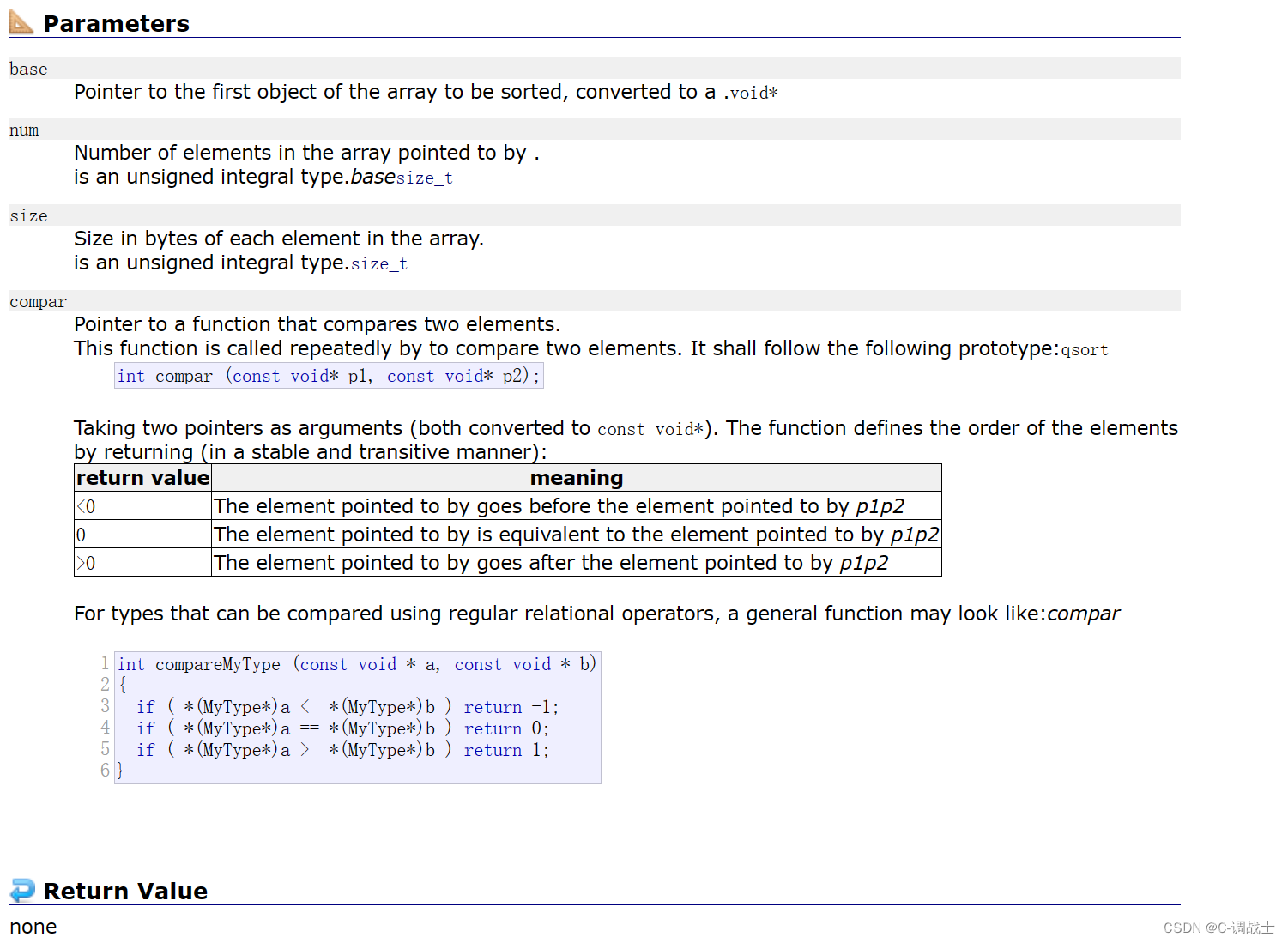The image size is (1288, 943).
Task: Click the 'is equivalent to' meaning cell
Action: pos(576,535)
